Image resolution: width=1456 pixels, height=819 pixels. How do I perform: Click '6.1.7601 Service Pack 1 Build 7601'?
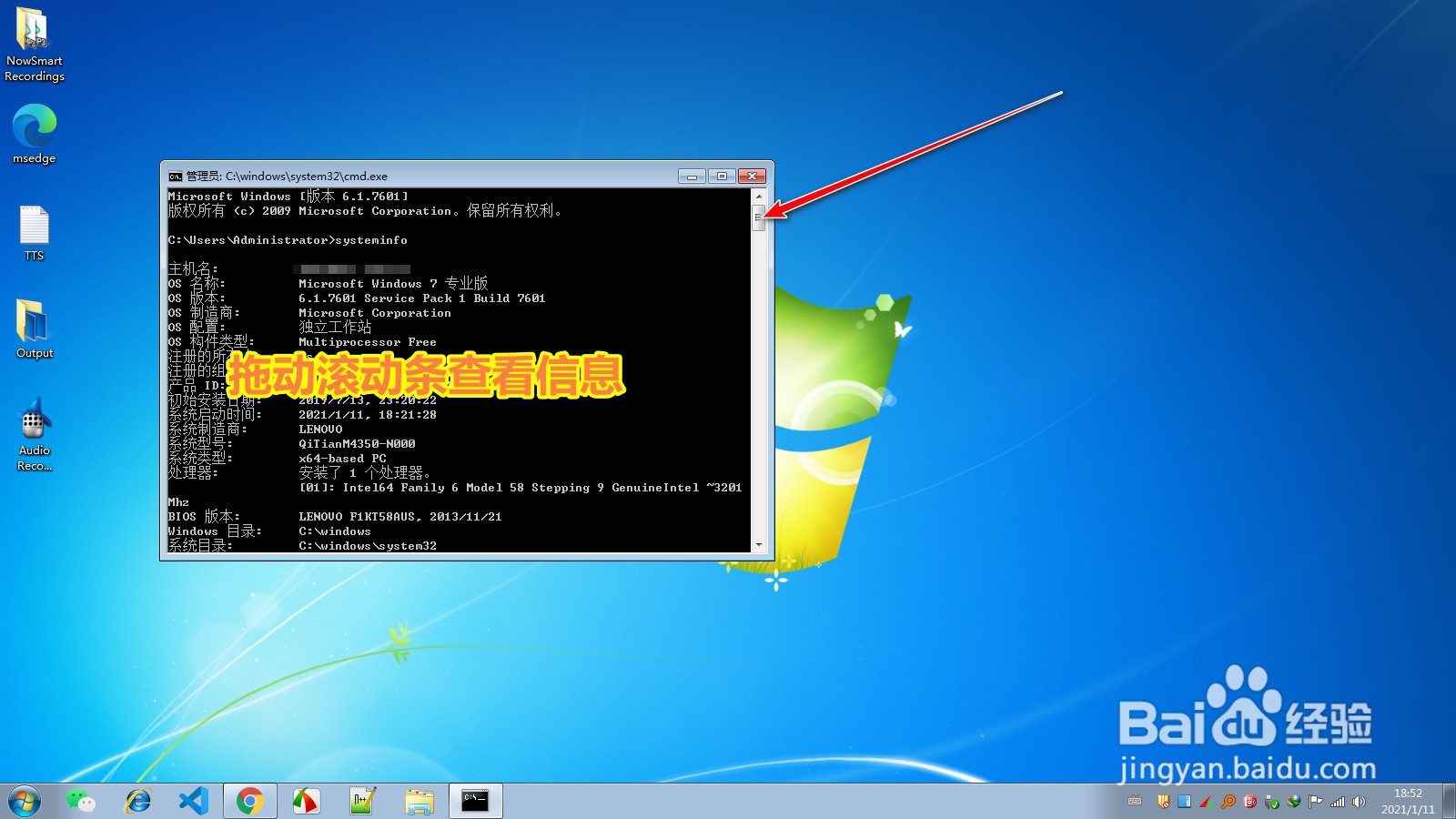point(422,298)
